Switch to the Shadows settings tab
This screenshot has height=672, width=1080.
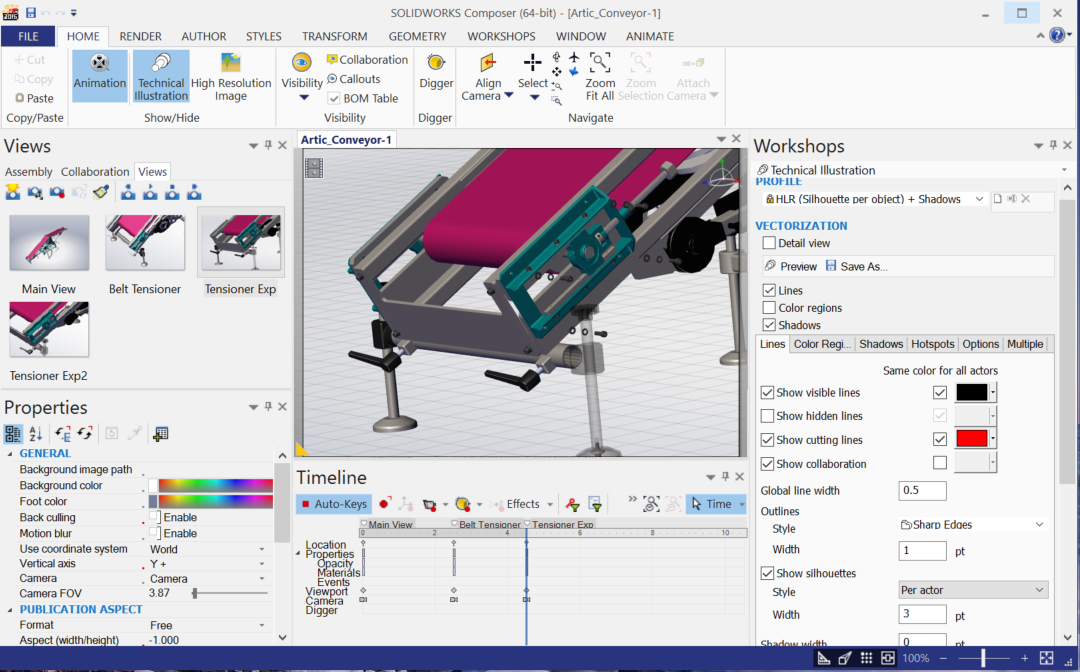tap(881, 344)
